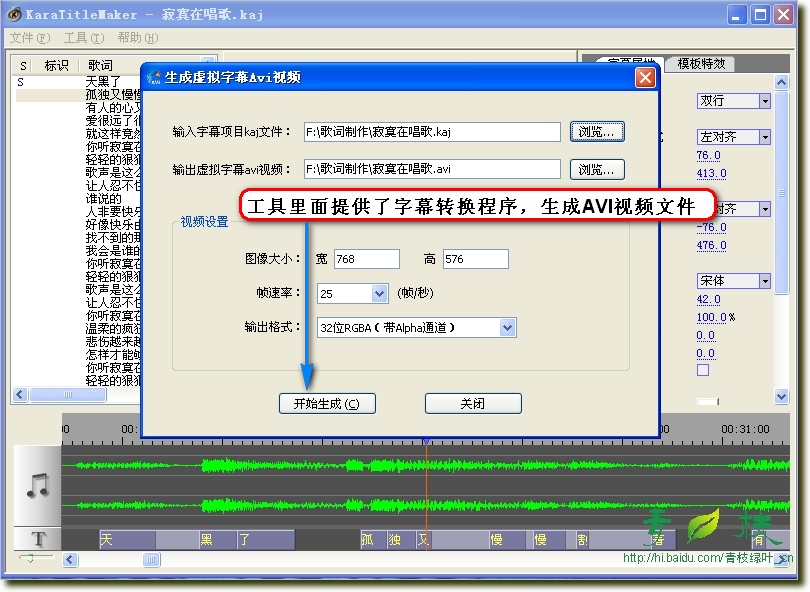The image size is (810, 592).
Task: Select lyric row 天黑了
Action: point(103,82)
